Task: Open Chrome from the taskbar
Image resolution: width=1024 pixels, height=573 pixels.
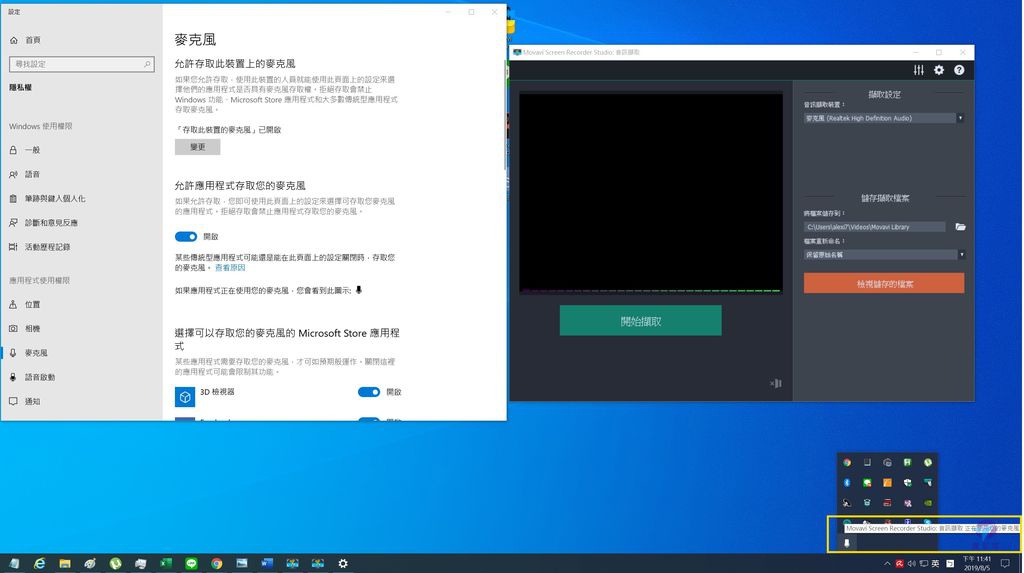Action: click(x=217, y=563)
